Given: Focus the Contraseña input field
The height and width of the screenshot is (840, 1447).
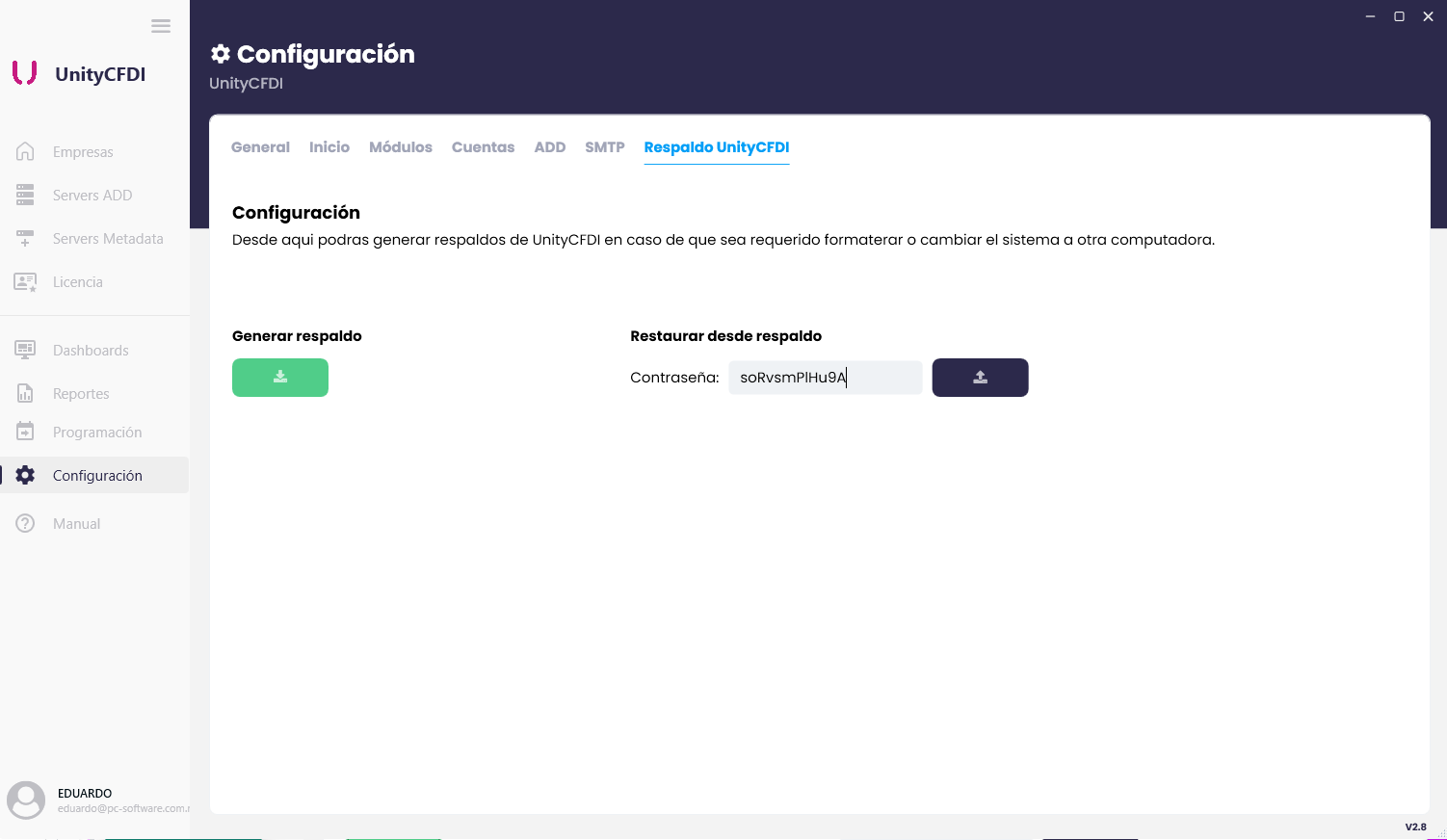Looking at the screenshot, I should pyautogui.click(x=826, y=378).
